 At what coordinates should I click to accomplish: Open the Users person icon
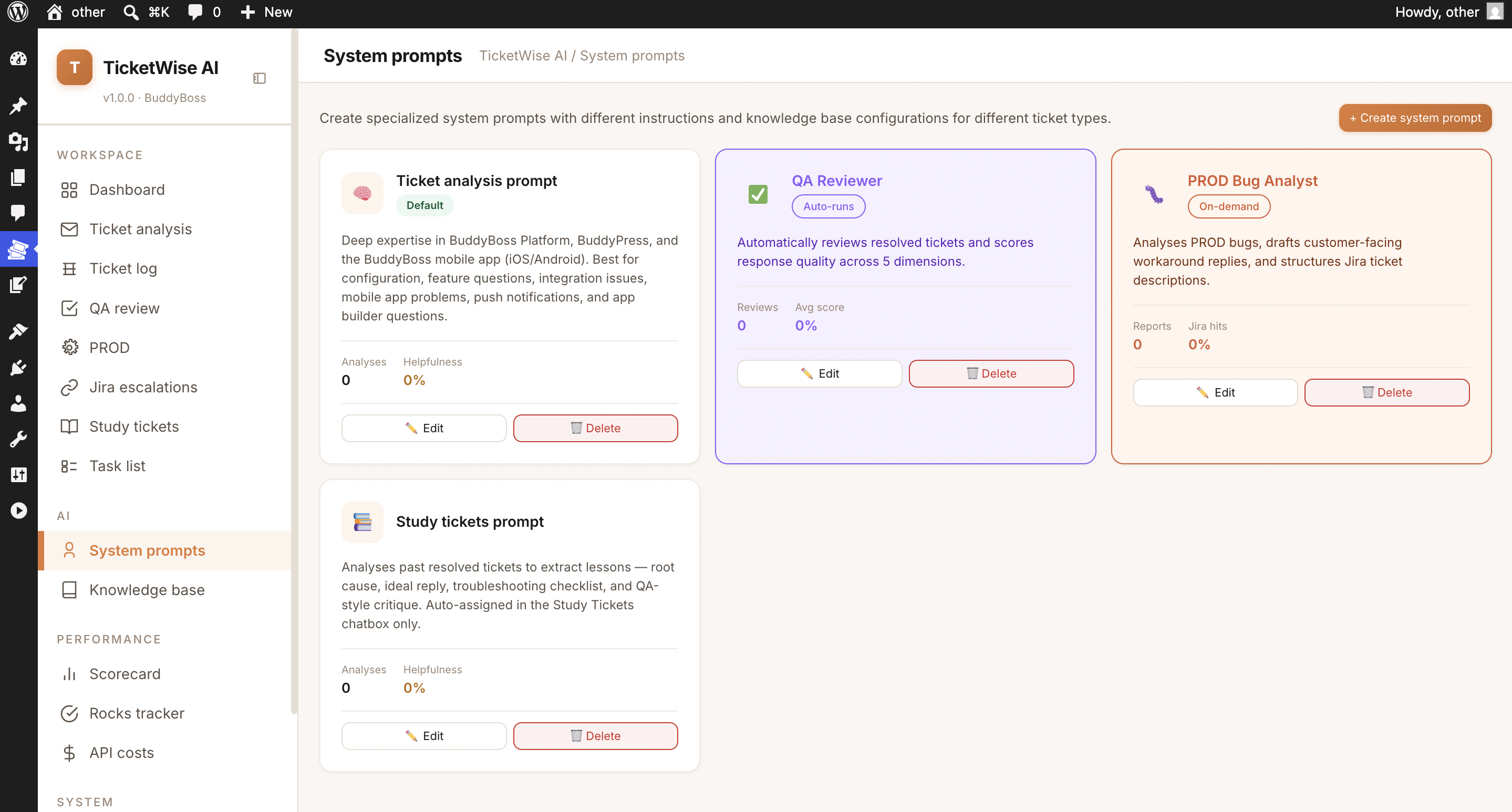18,404
